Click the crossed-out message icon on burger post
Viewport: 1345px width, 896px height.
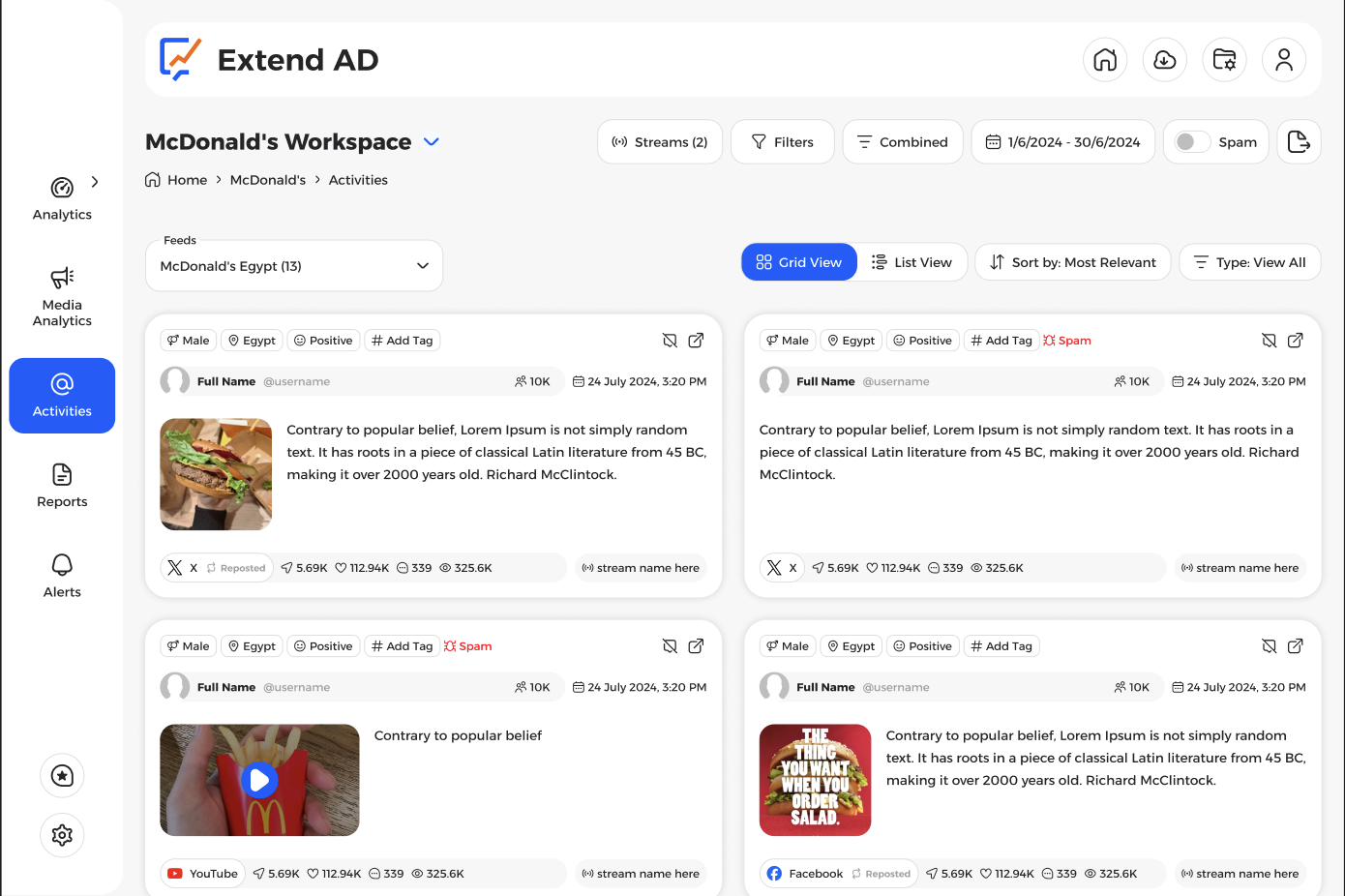pyautogui.click(x=670, y=341)
